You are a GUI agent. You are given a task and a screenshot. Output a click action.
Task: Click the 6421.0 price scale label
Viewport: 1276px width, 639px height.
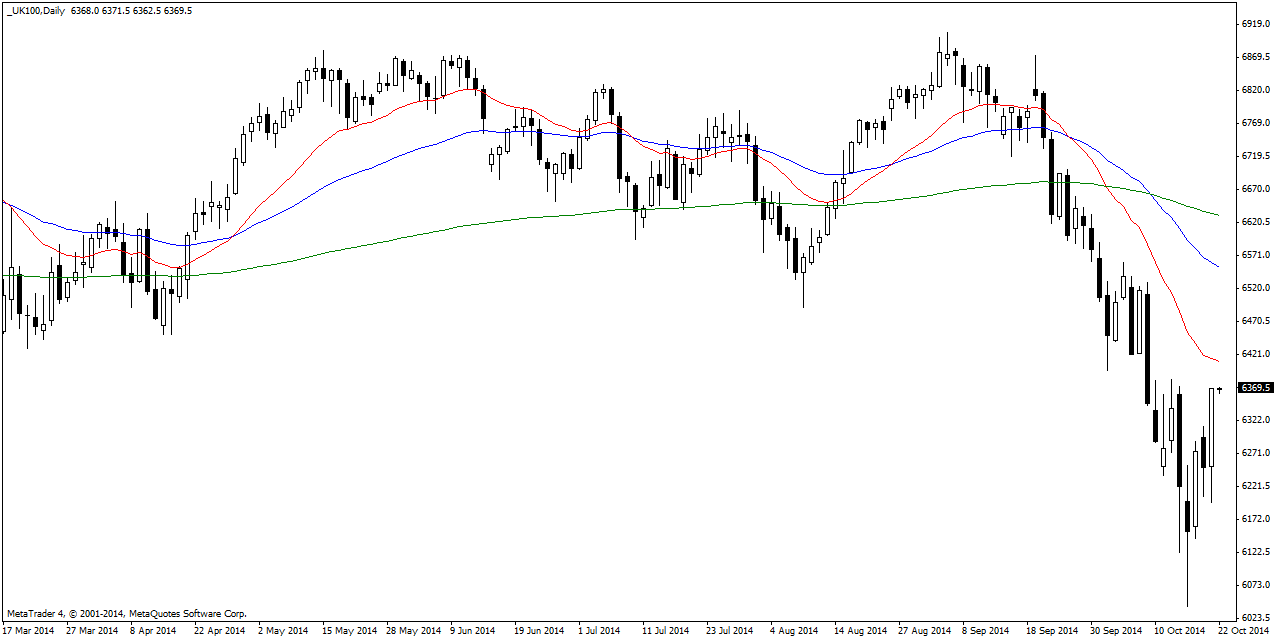[1255, 354]
